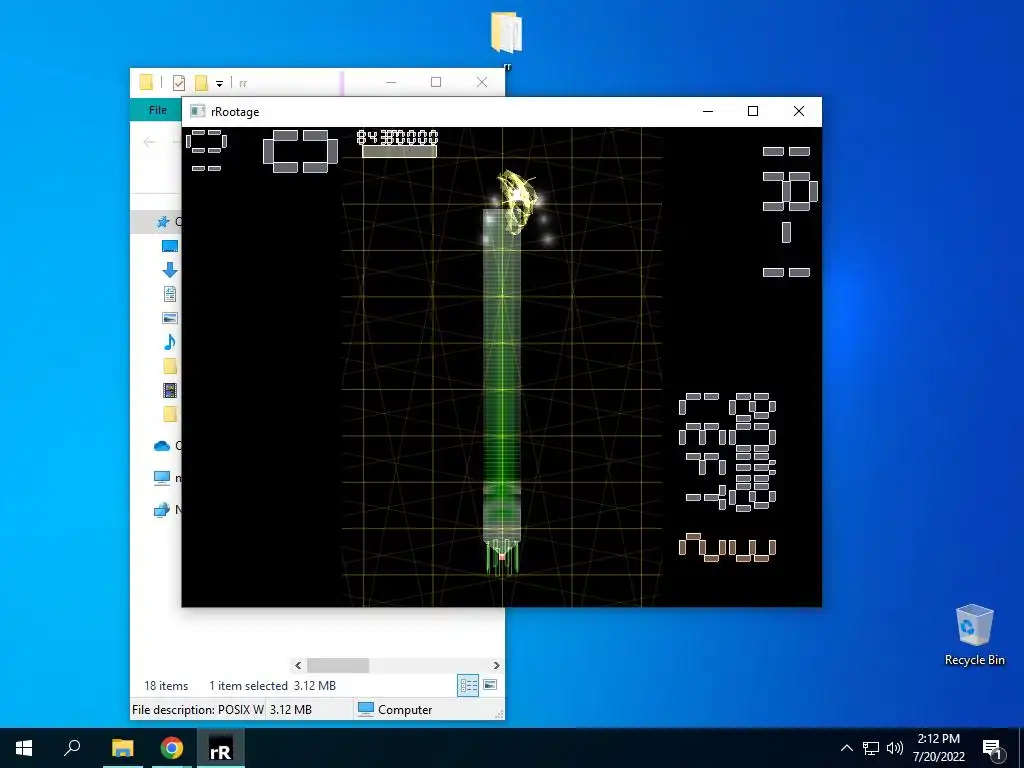The width and height of the screenshot is (1024, 768).
Task: Click the '1 item selected 3.12 MB' status text
Action: 272,686
